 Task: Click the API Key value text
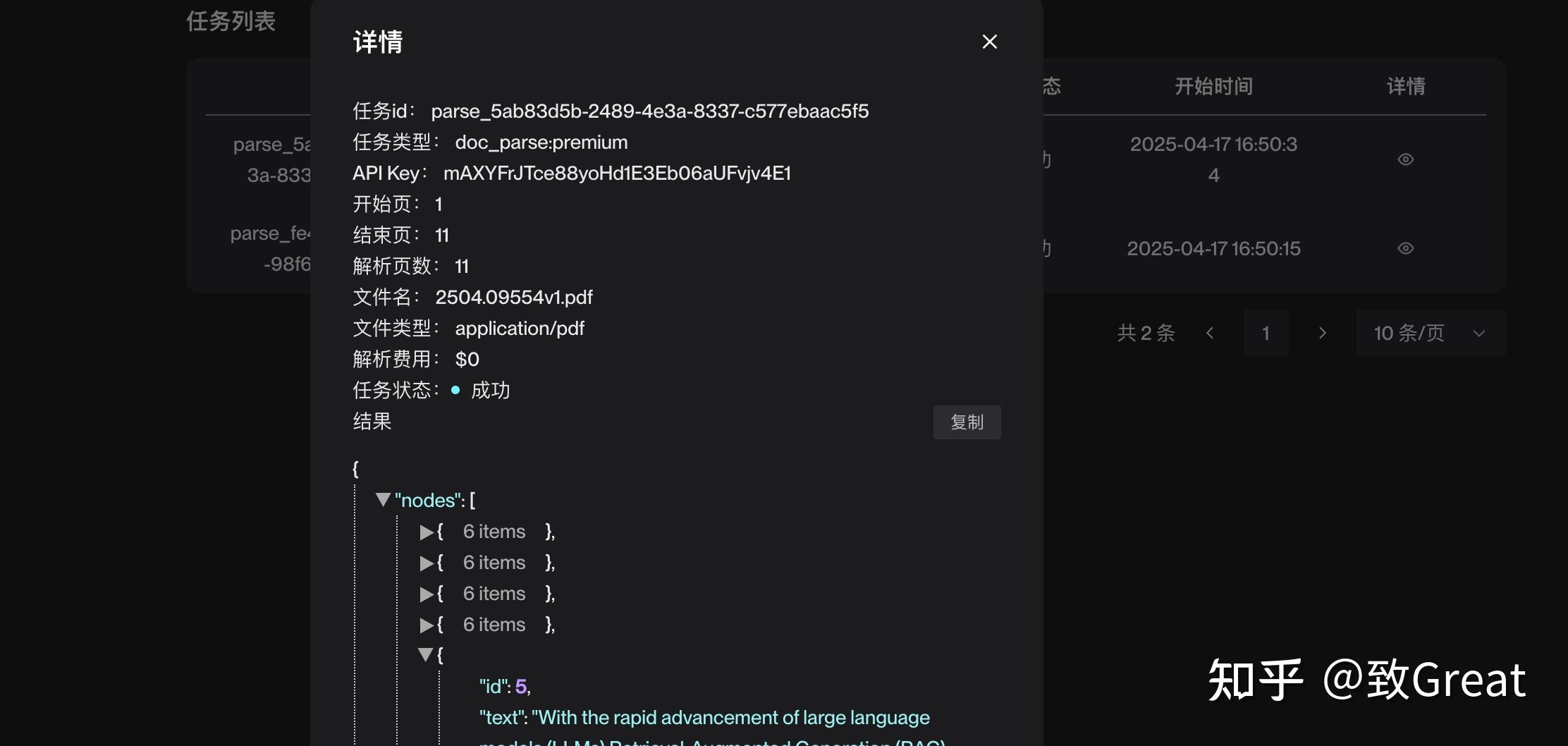[x=617, y=173]
